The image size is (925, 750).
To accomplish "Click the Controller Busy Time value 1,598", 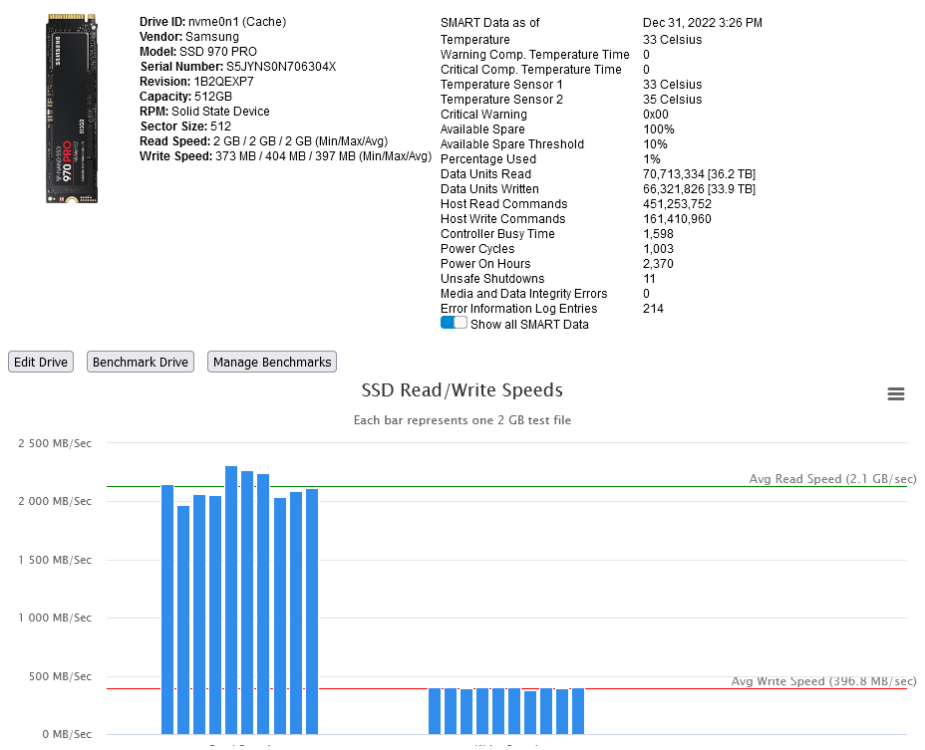I will click(658, 234).
